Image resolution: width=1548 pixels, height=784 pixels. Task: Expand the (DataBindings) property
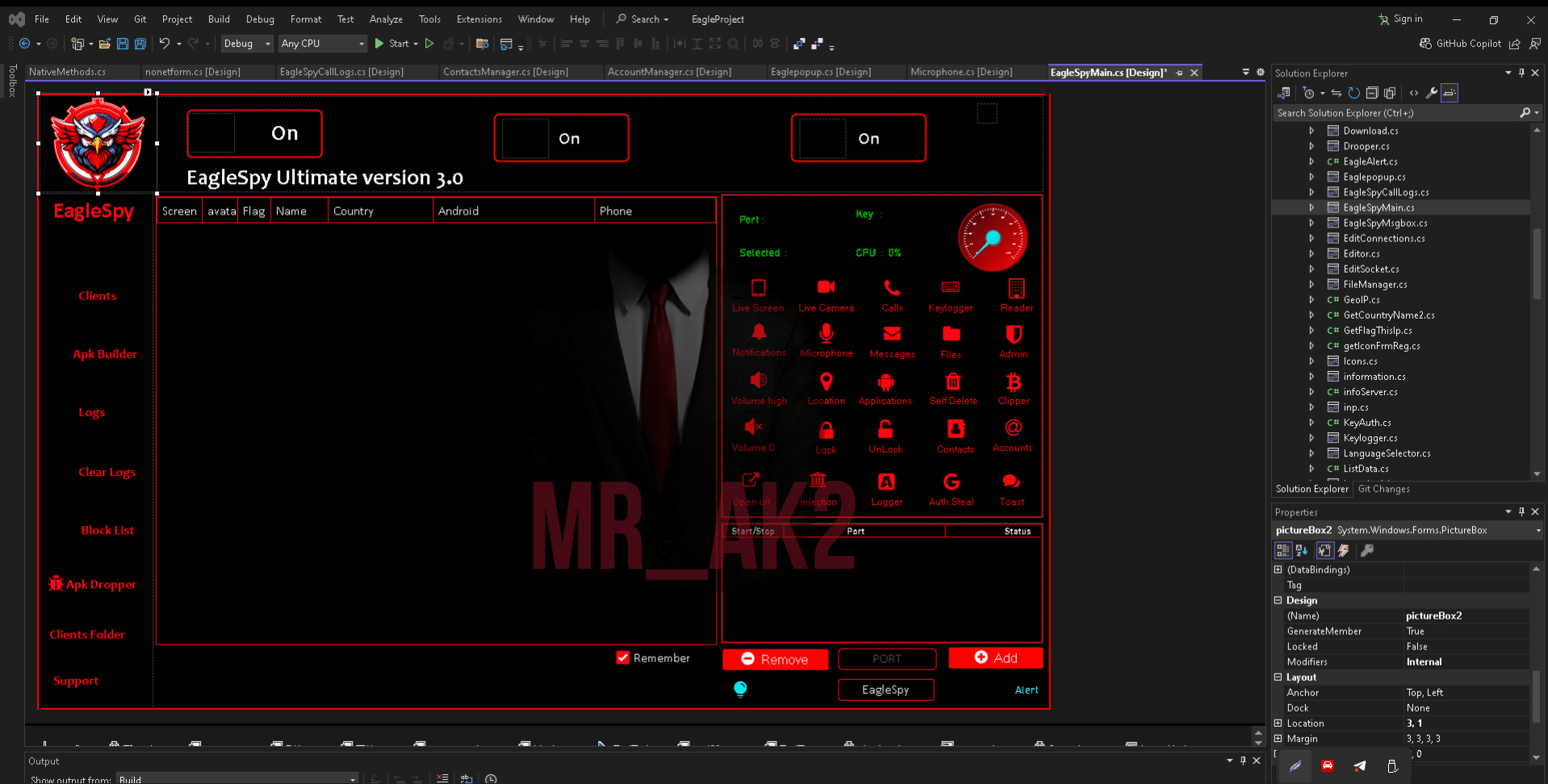[x=1278, y=569]
